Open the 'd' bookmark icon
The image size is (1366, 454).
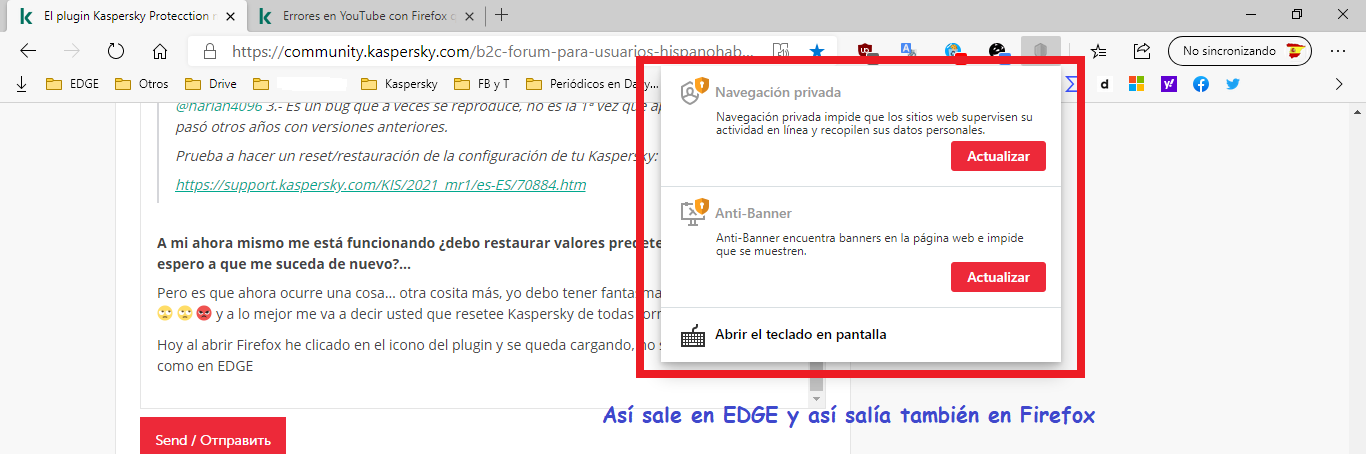(1104, 84)
